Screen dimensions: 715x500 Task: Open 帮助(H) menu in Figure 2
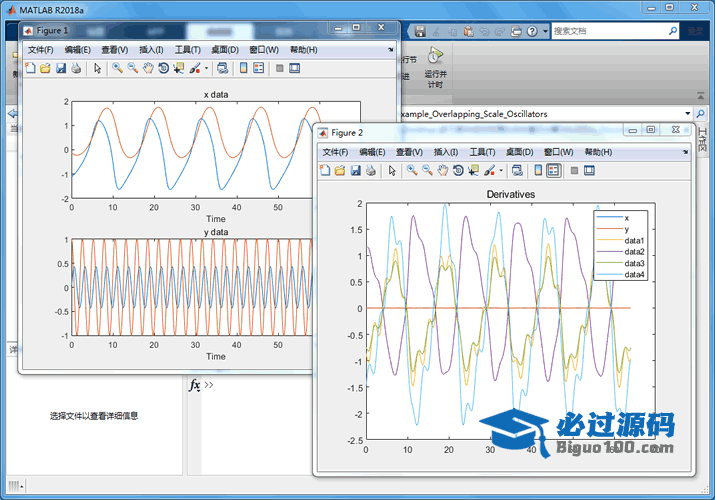(598, 152)
